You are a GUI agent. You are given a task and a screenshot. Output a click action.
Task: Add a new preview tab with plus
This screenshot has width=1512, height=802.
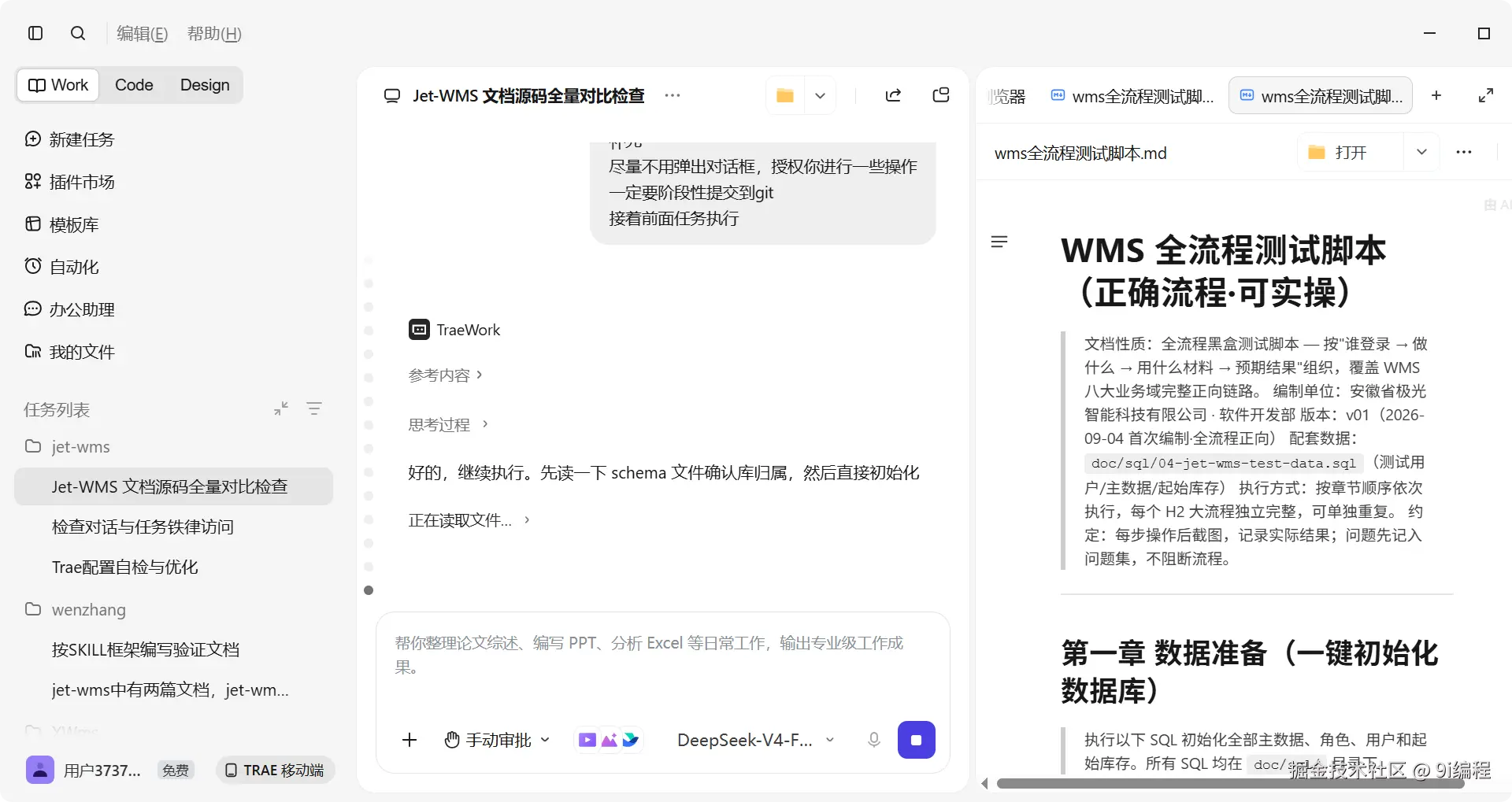click(1436, 95)
